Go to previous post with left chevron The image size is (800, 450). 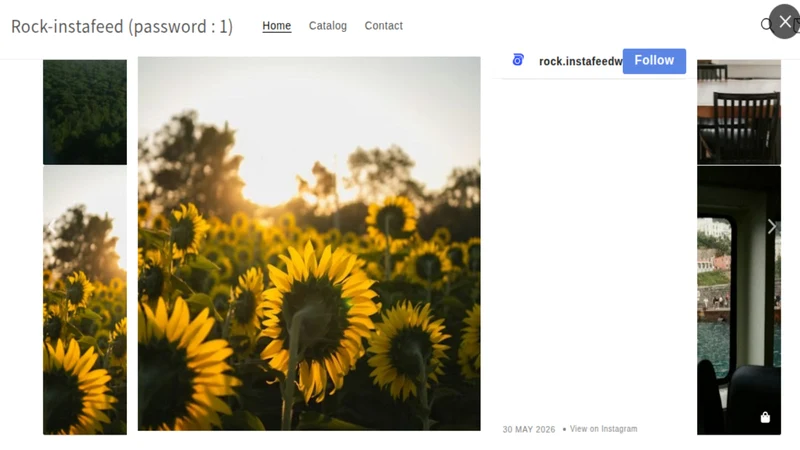[x=52, y=227]
